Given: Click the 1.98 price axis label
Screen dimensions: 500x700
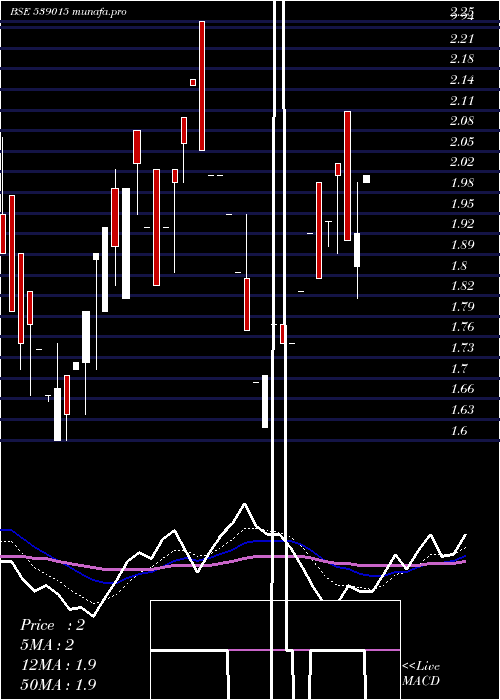Looking at the screenshot, I should pyautogui.click(x=462, y=183).
